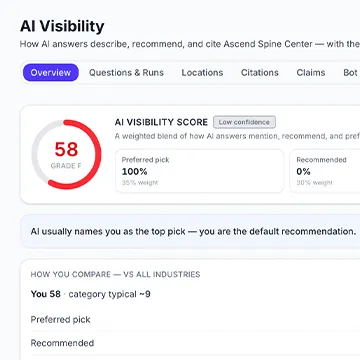Click the partially visible Bot tab
The image size is (360, 360).
(351, 73)
